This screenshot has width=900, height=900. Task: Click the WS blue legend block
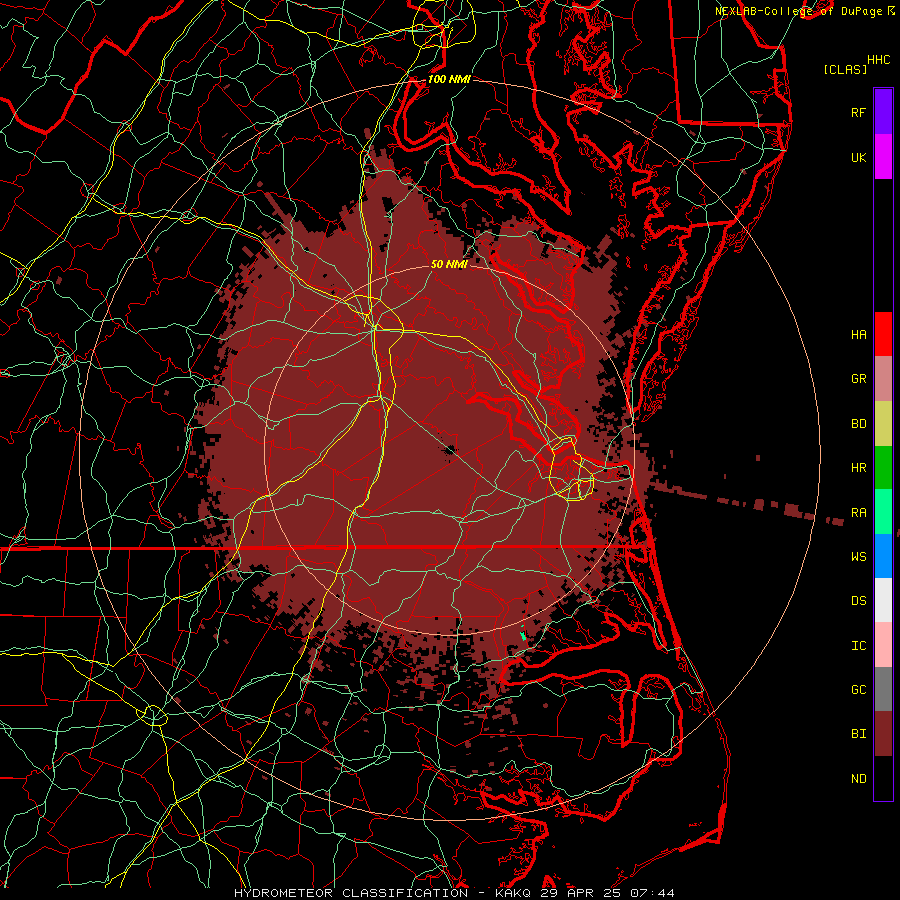click(883, 556)
